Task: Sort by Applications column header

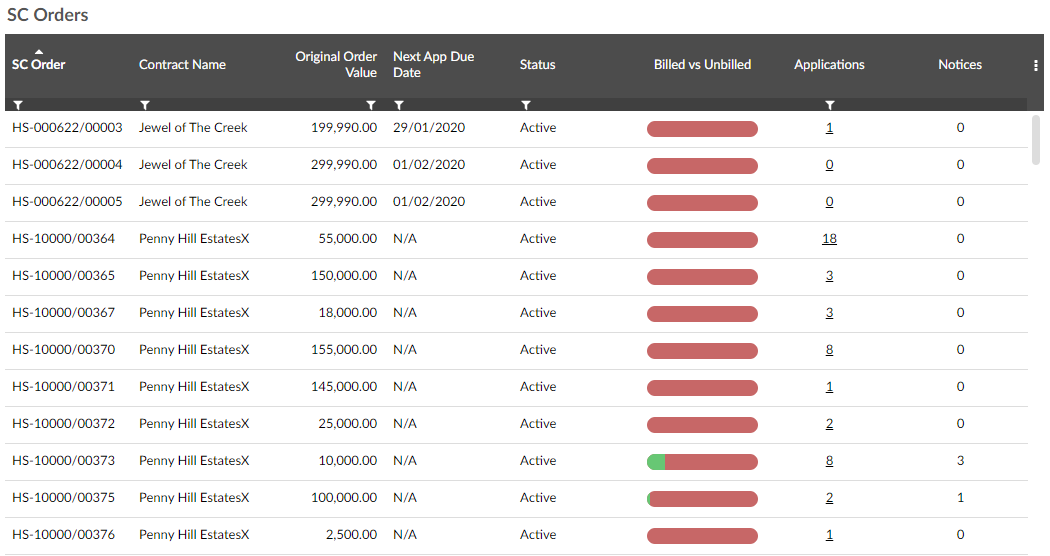Action: click(x=829, y=65)
